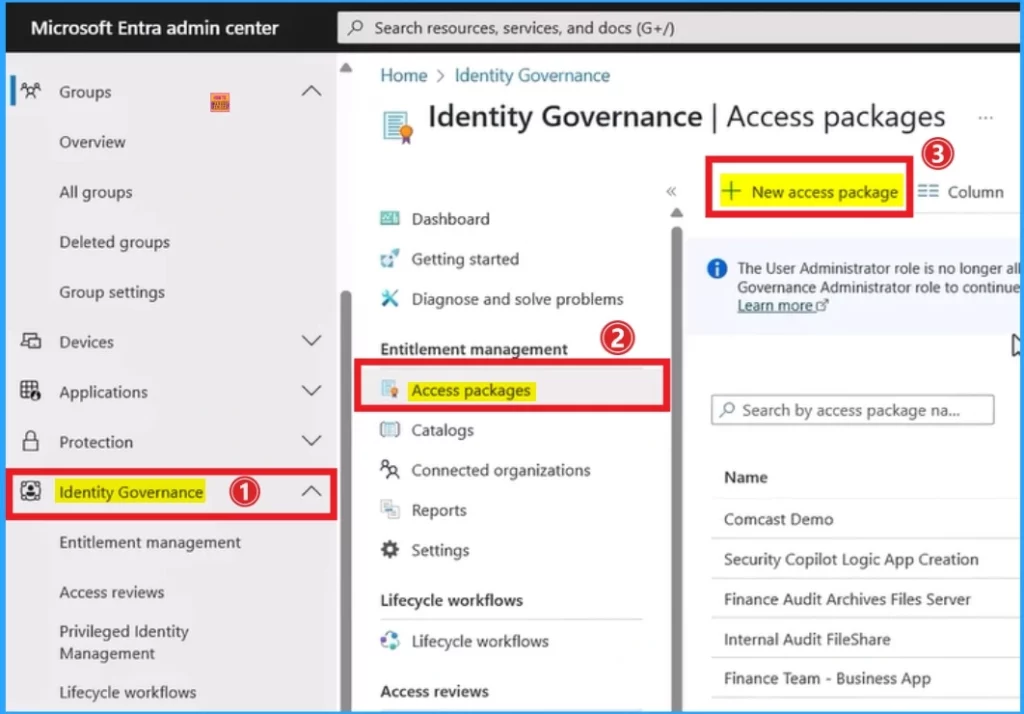Follow the Learn more link
This screenshot has height=714, width=1024.
tap(782, 305)
